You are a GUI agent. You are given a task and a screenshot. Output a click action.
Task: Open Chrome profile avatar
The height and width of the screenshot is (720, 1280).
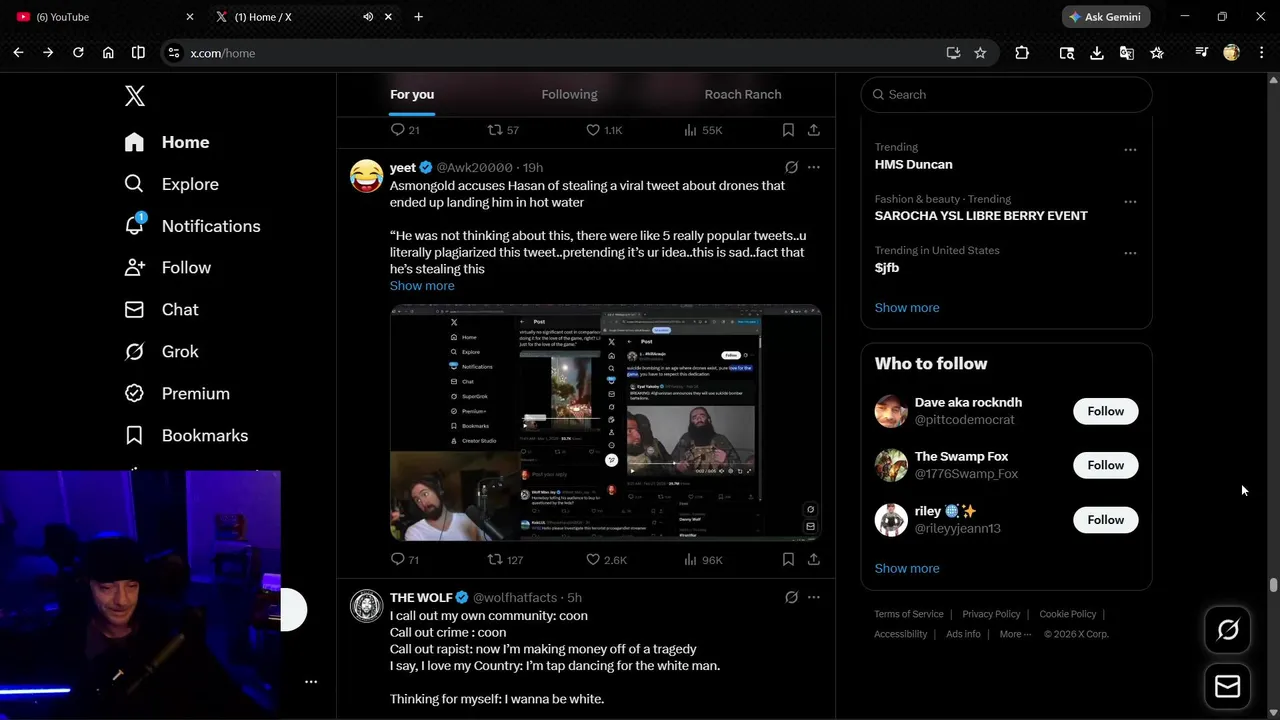point(1232,53)
